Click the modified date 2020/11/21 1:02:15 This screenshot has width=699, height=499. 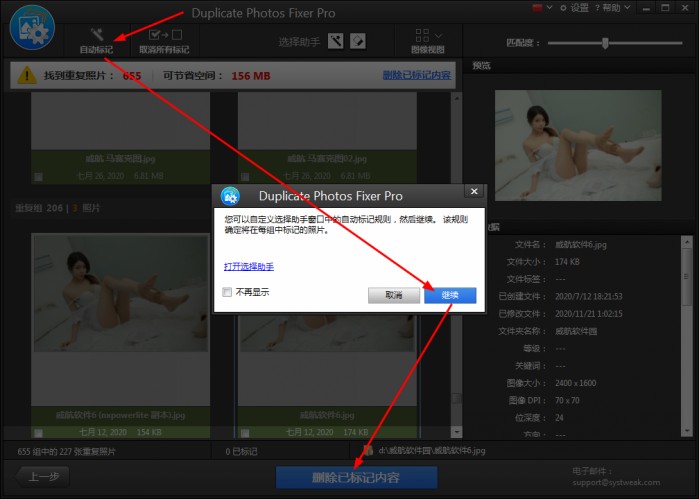click(588, 314)
